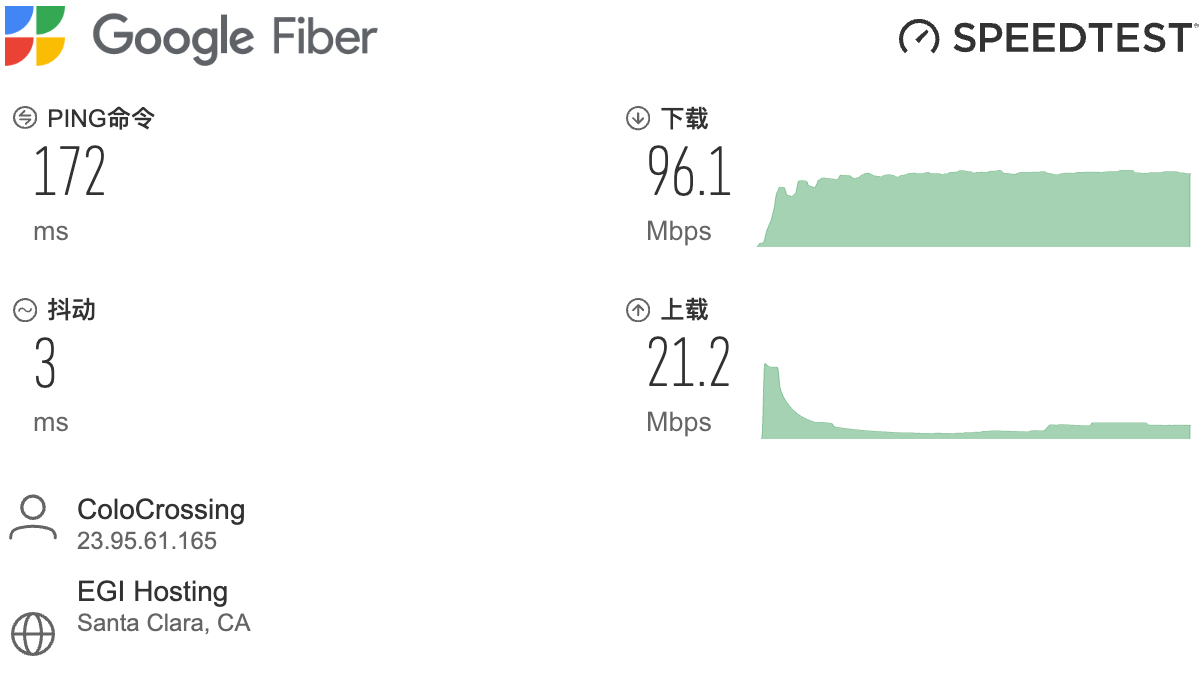Viewport: 1202px width, 676px height.
Task: Click the 172 ping value
Action: pyautogui.click(x=70, y=172)
